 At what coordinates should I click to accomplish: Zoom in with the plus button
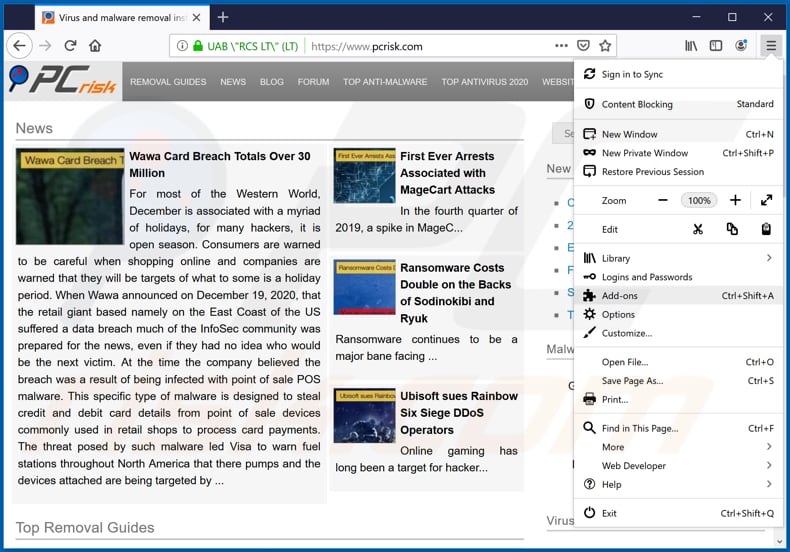click(x=735, y=200)
